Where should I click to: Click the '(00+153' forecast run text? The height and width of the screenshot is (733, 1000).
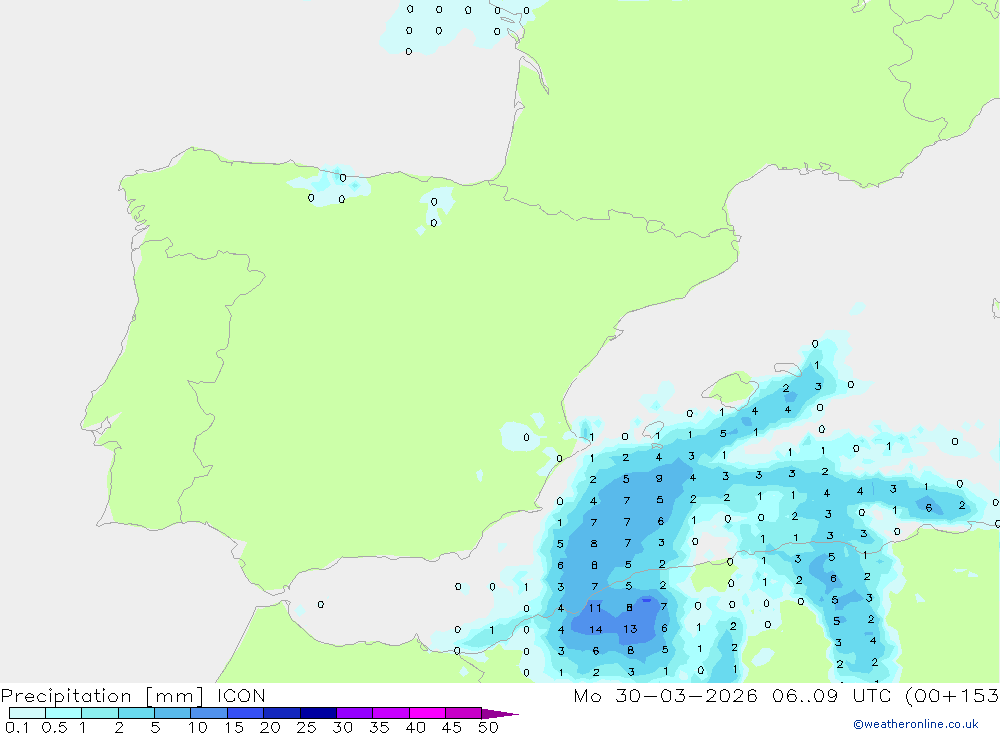click(x=952, y=696)
